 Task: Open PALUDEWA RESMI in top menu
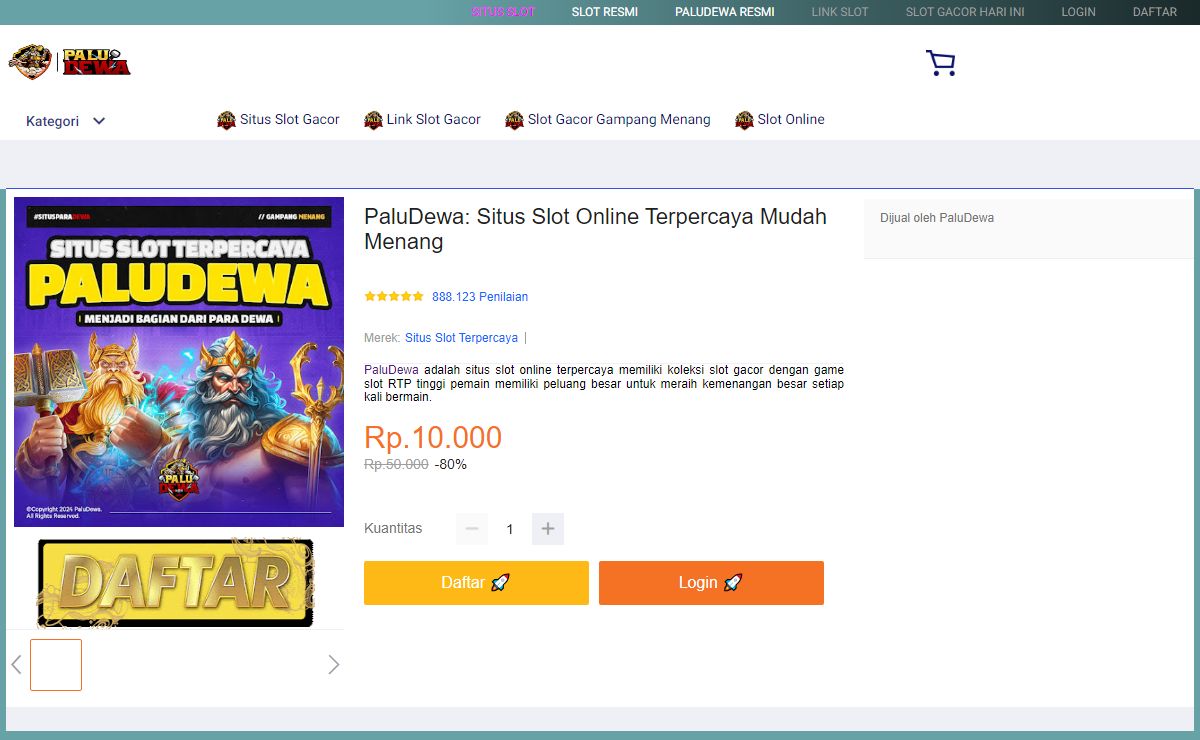(725, 12)
